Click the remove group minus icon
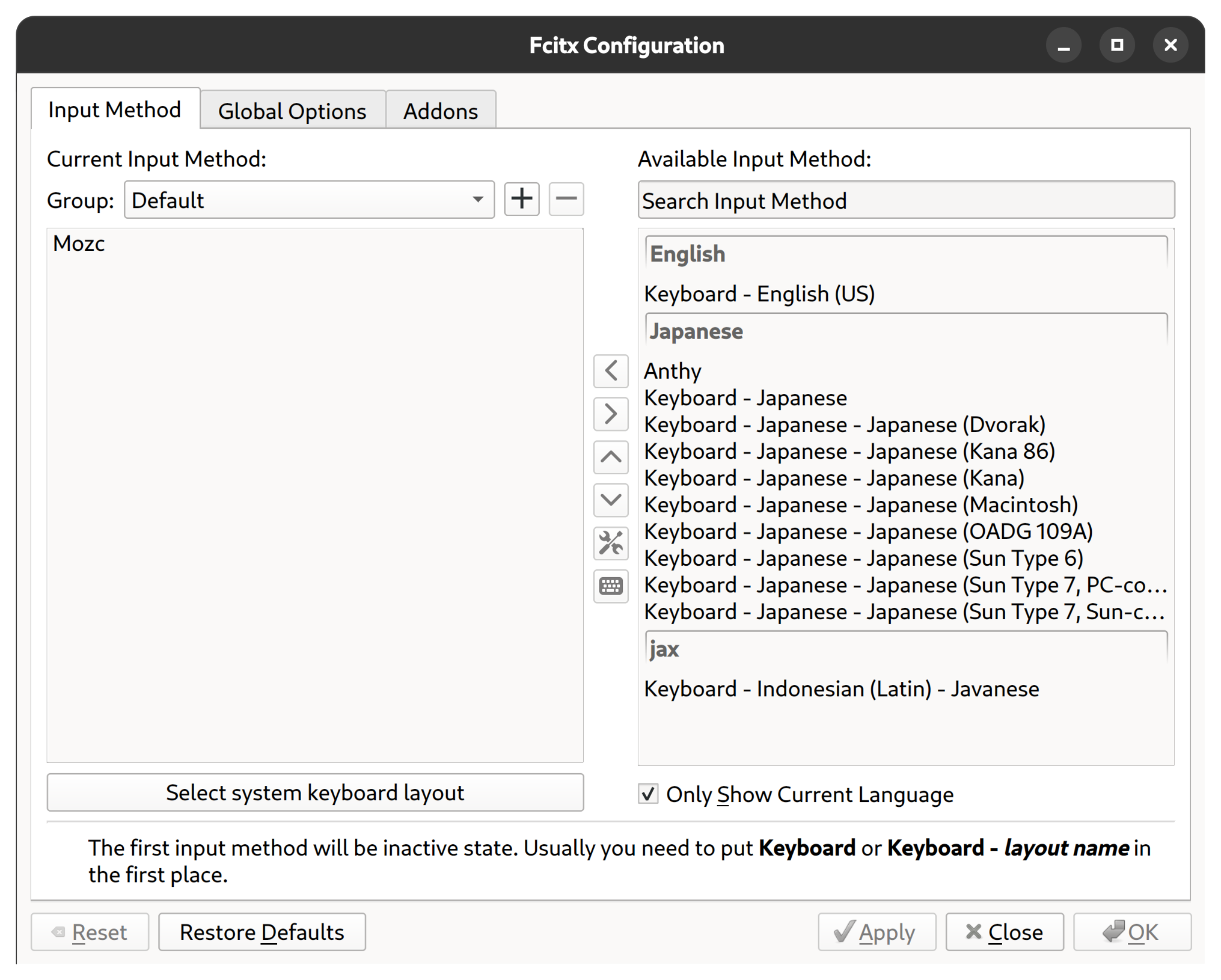Image resolution: width=1221 pixels, height=980 pixels. [566, 199]
